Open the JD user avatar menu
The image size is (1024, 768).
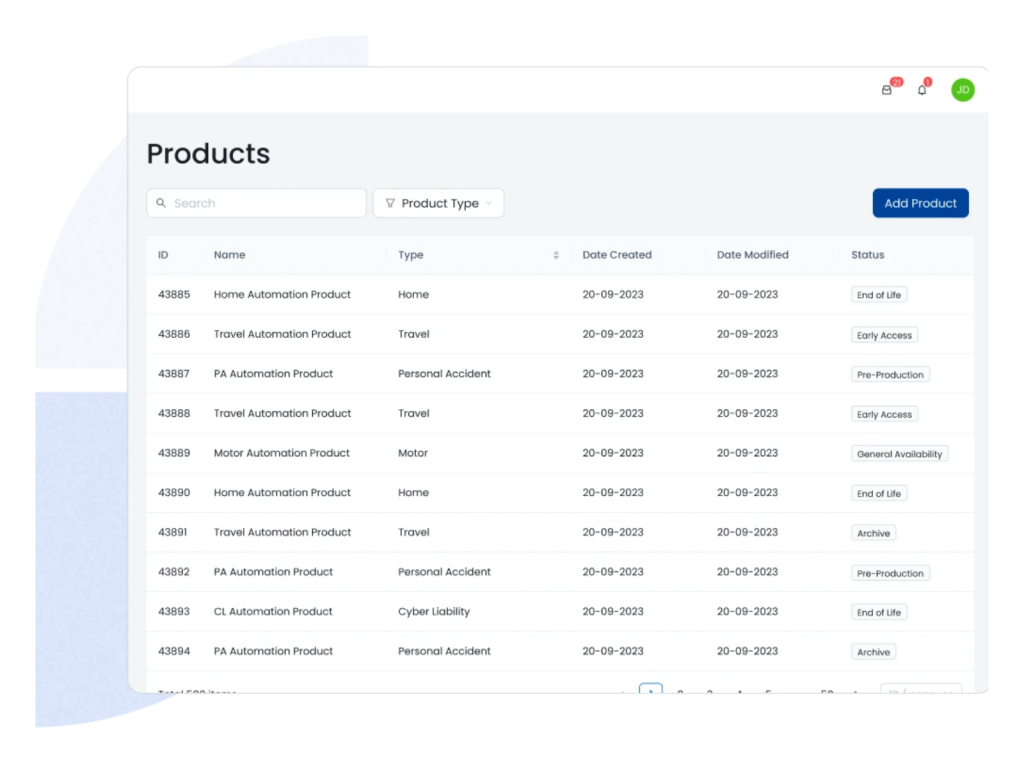coord(962,90)
